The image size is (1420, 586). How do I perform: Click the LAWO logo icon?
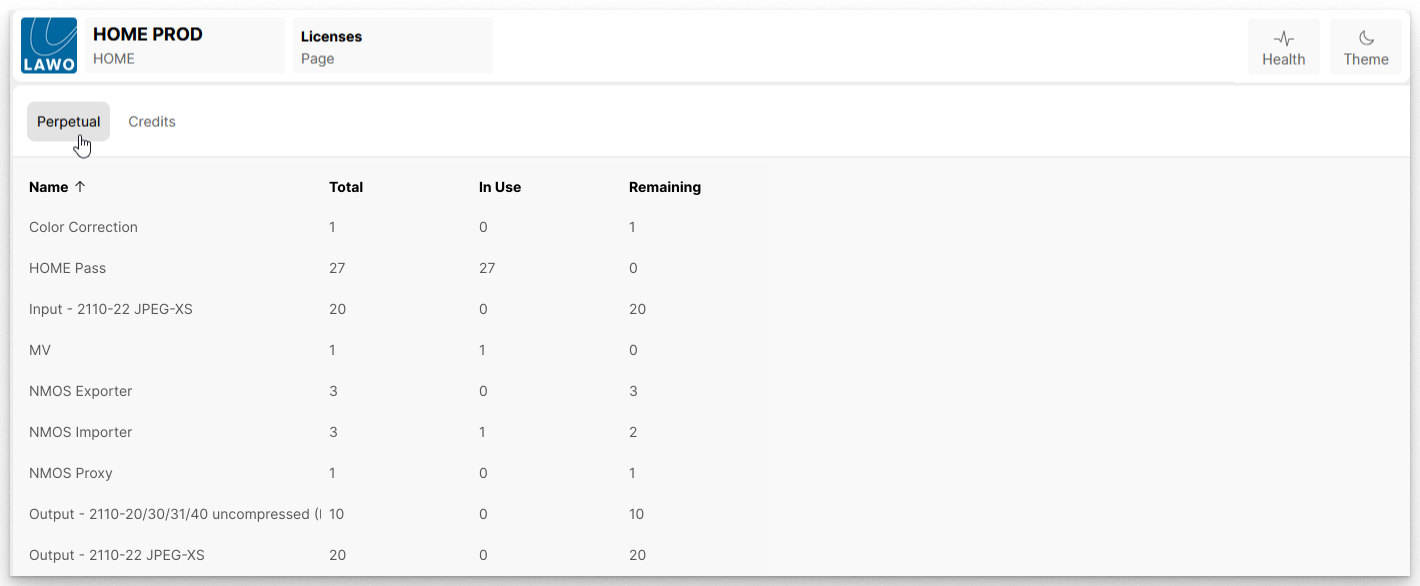pyautogui.click(x=49, y=46)
